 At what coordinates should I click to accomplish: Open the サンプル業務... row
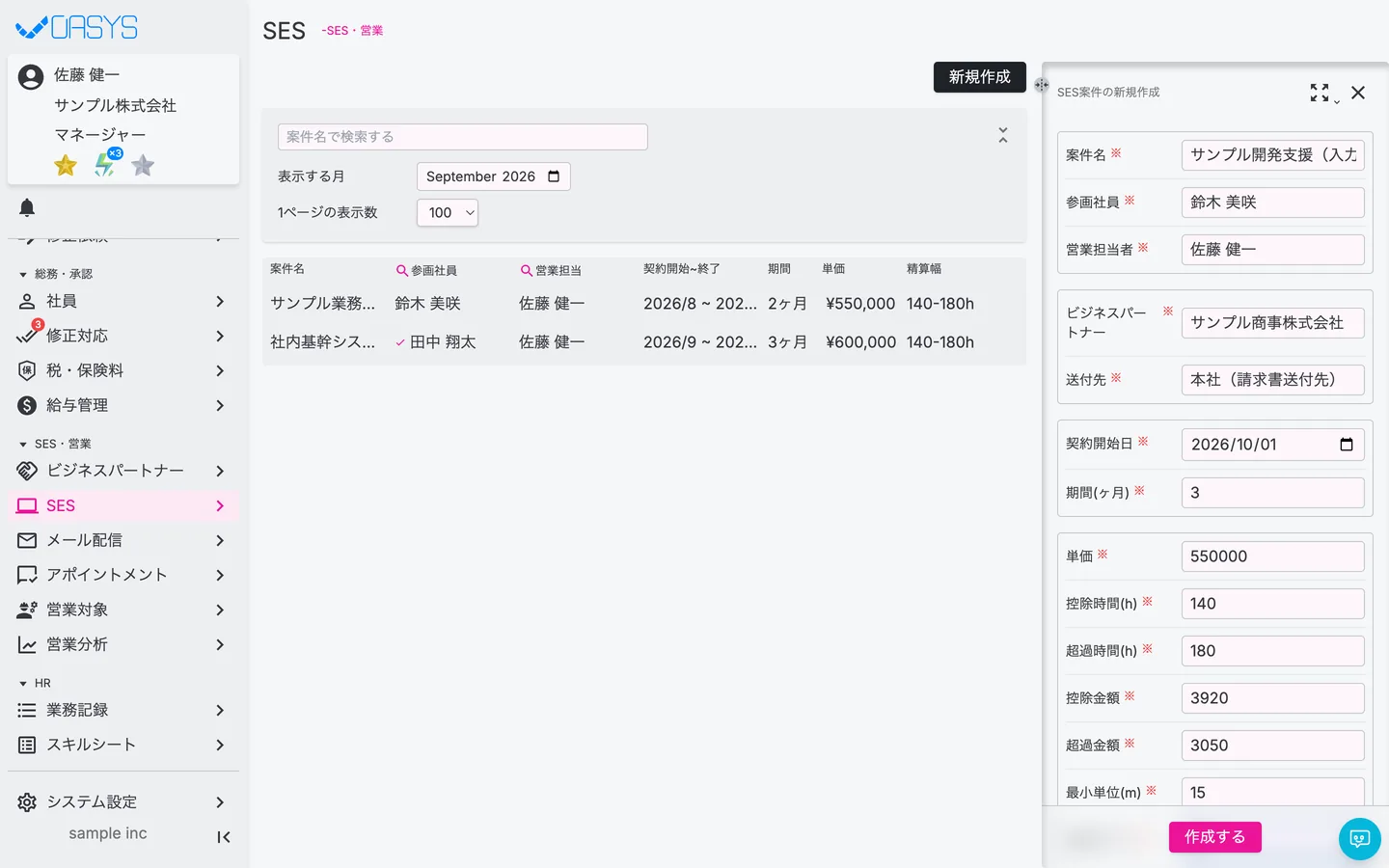pyautogui.click(x=644, y=304)
